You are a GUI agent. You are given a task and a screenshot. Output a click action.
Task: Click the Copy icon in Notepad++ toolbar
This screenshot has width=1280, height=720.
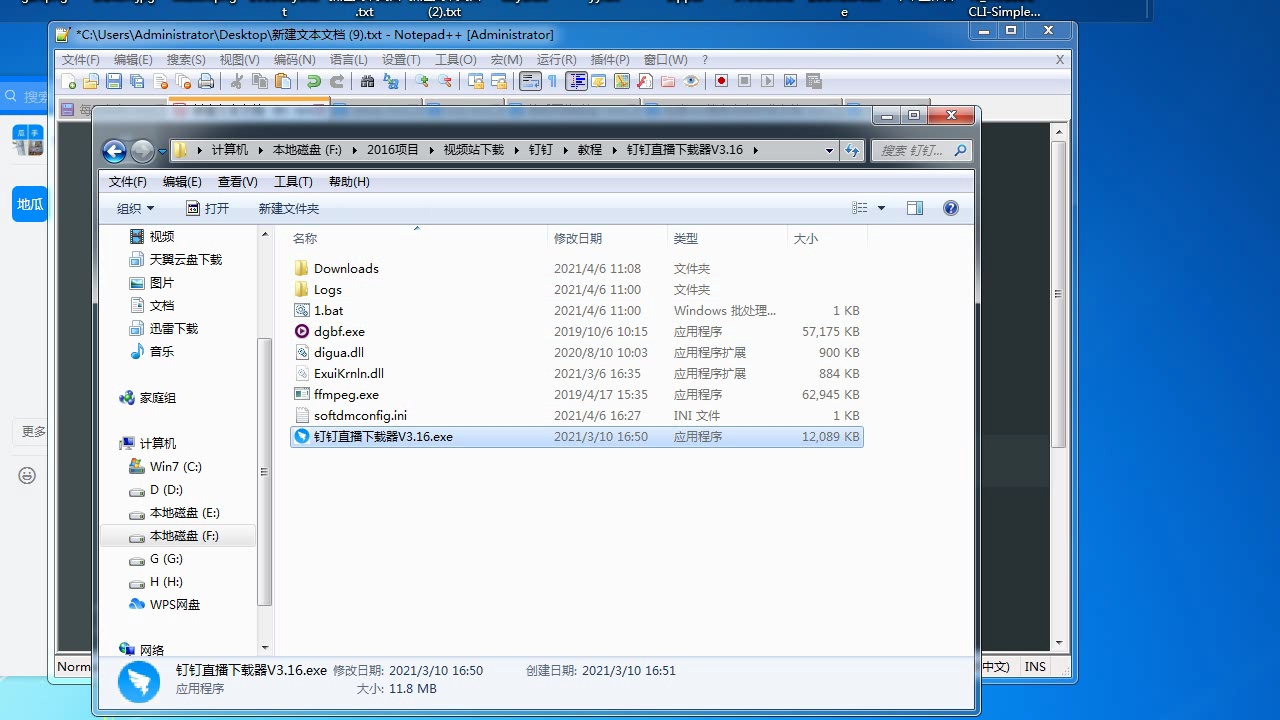click(259, 81)
